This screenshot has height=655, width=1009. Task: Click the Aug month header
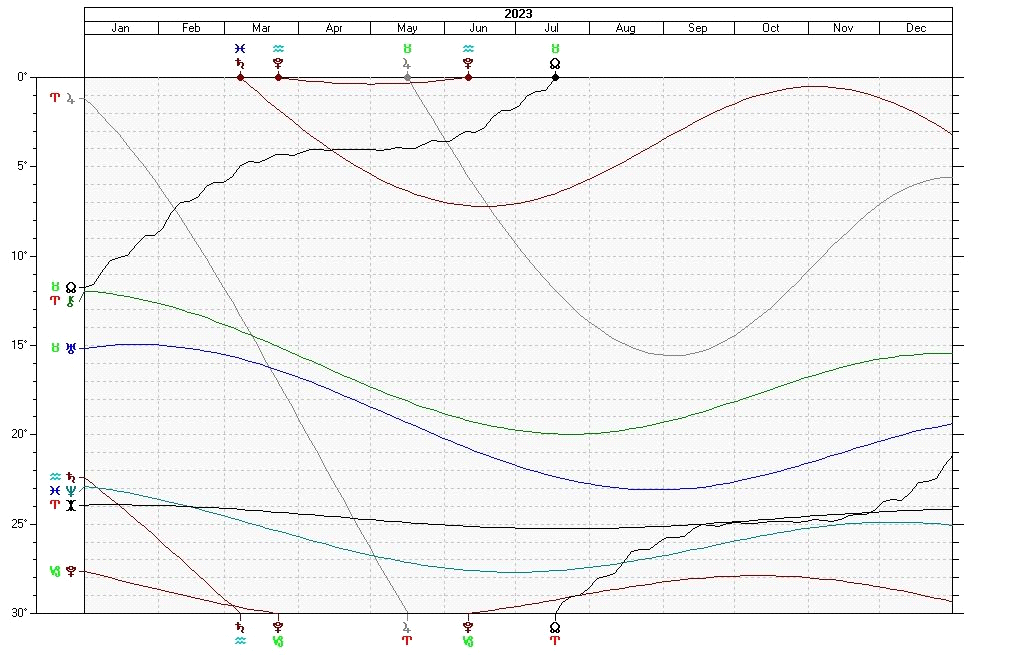coord(625,28)
